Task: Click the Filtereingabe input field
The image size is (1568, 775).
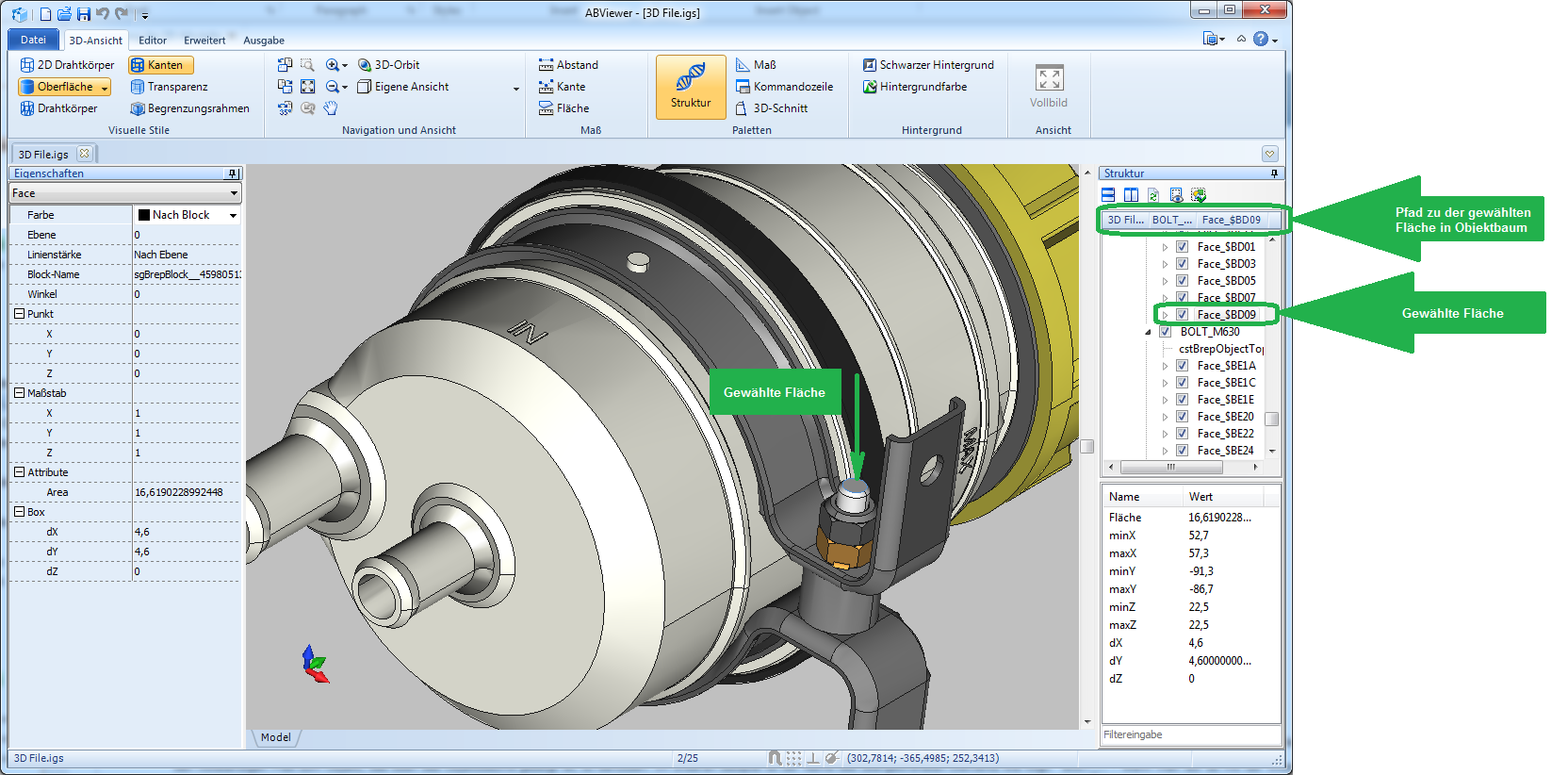Action: (x=1189, y=734)
